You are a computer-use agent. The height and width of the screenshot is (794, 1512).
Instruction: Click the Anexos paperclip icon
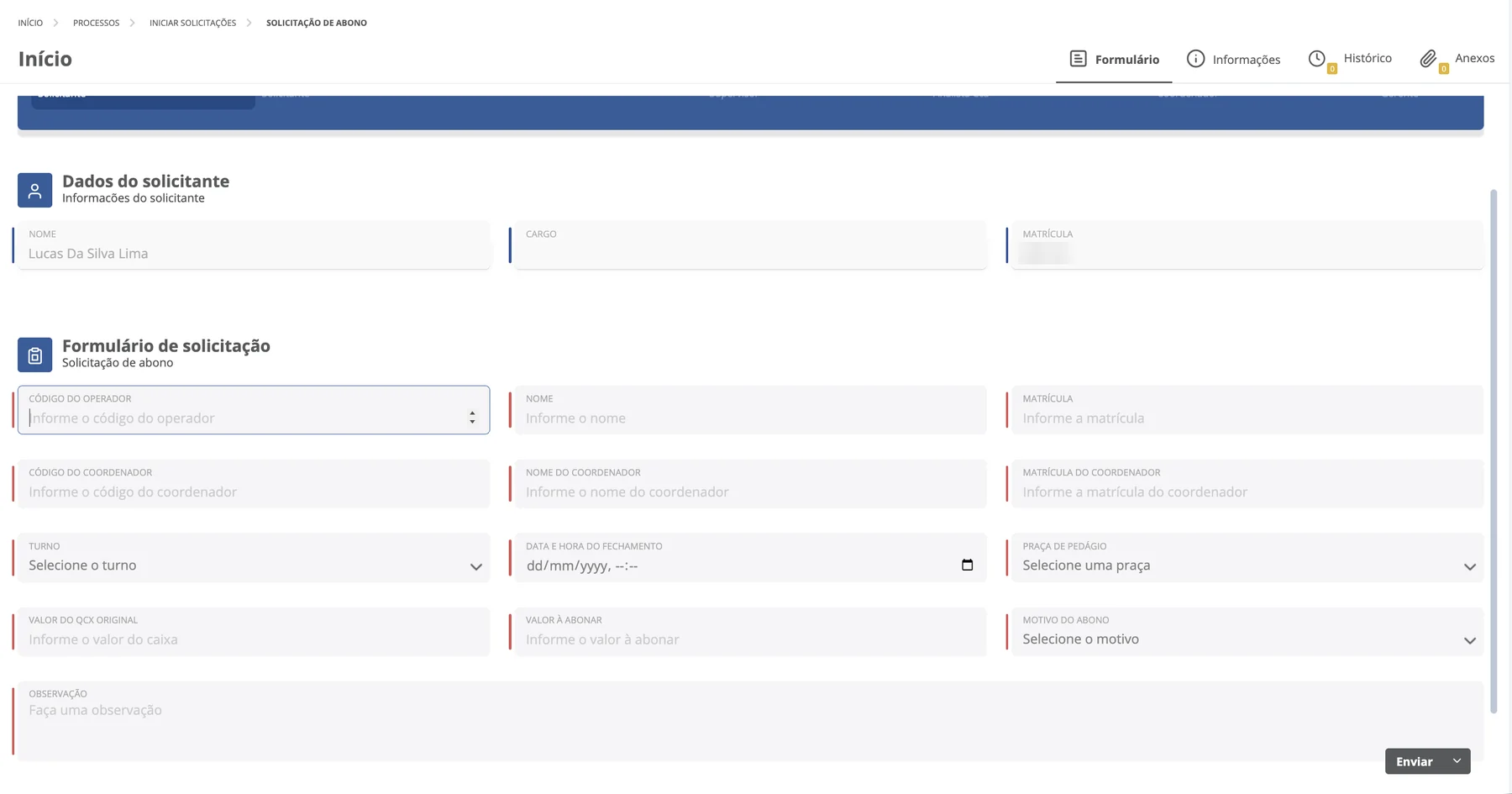[1428, 59]
